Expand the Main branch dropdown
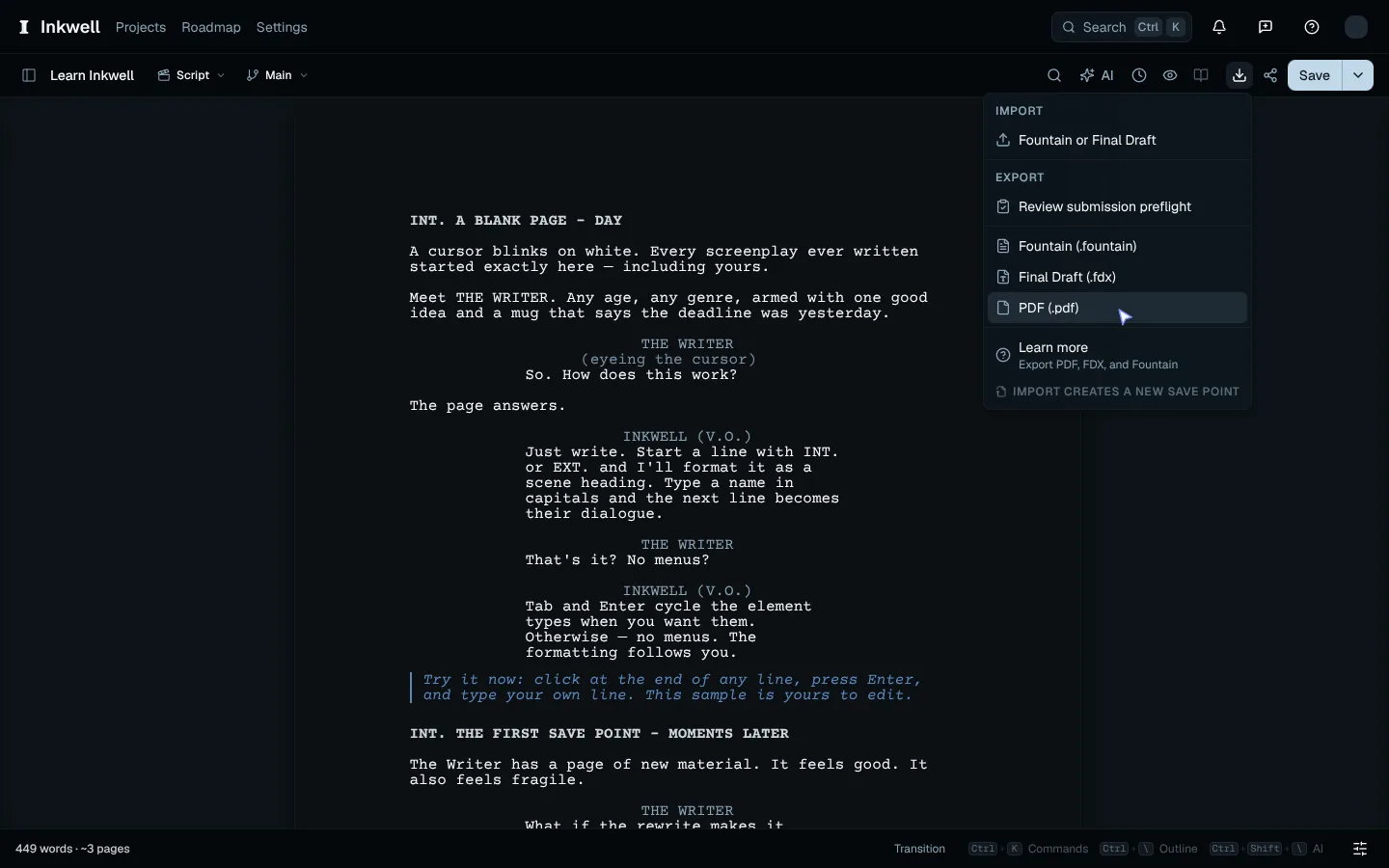The image size is (1389, 868). tap(277, 75)
